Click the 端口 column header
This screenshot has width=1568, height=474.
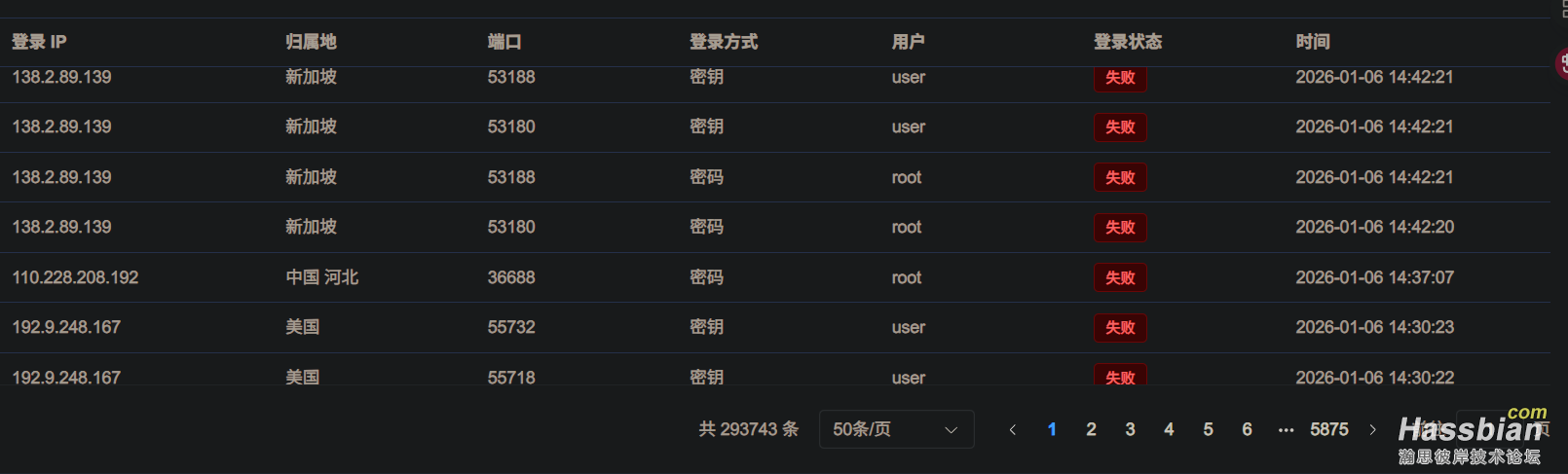pos(504,42)
